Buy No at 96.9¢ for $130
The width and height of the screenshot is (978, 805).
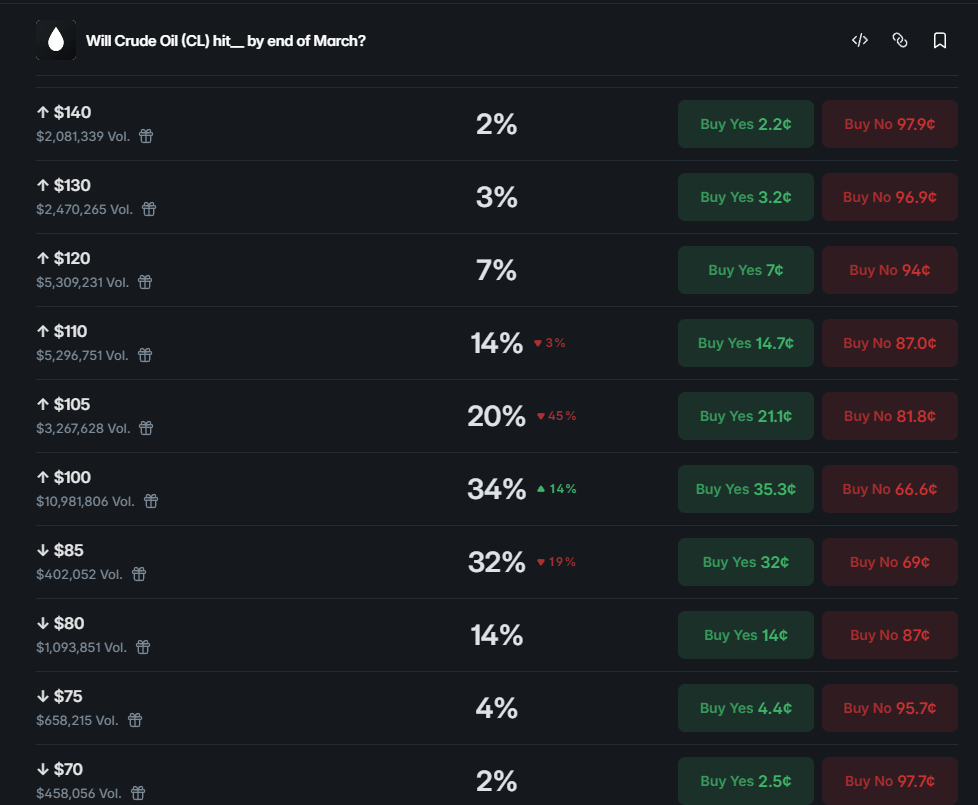(889, 197)
